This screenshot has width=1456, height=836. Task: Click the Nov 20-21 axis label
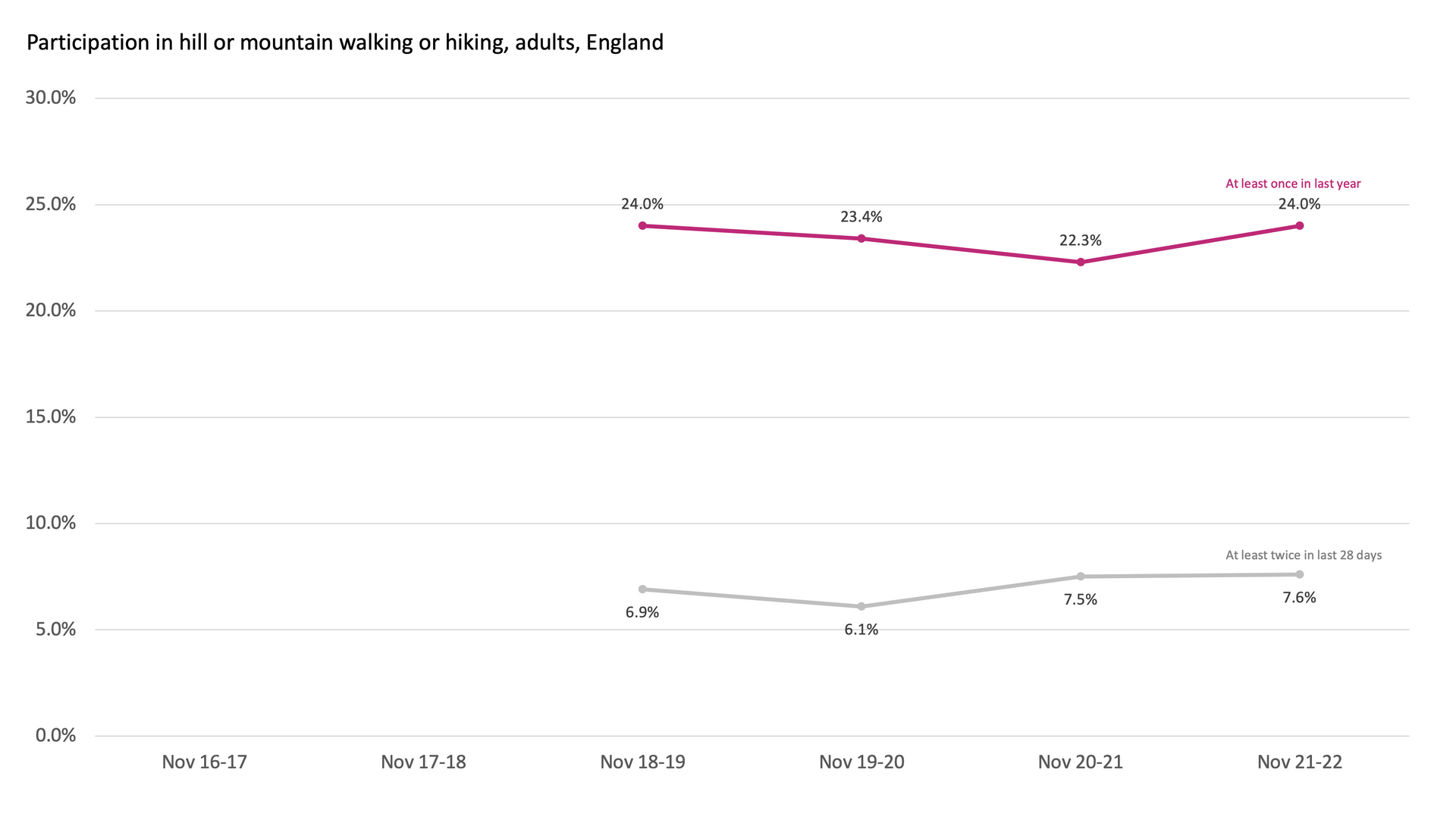(x=1080, y=762)
